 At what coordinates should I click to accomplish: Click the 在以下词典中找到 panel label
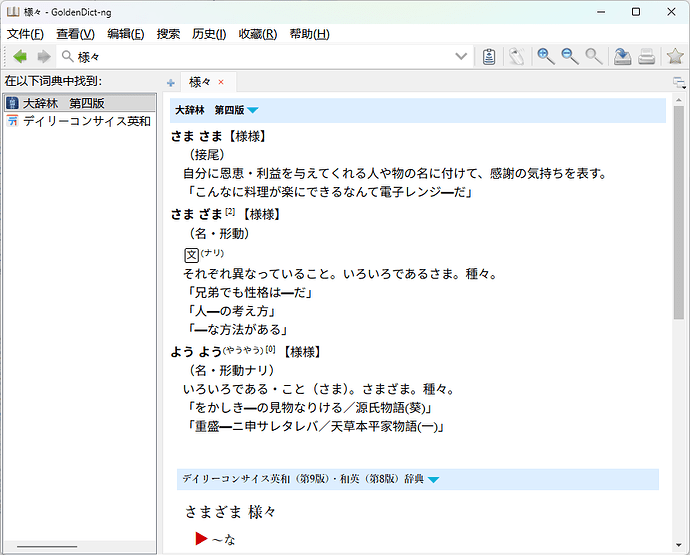(53, 81)
